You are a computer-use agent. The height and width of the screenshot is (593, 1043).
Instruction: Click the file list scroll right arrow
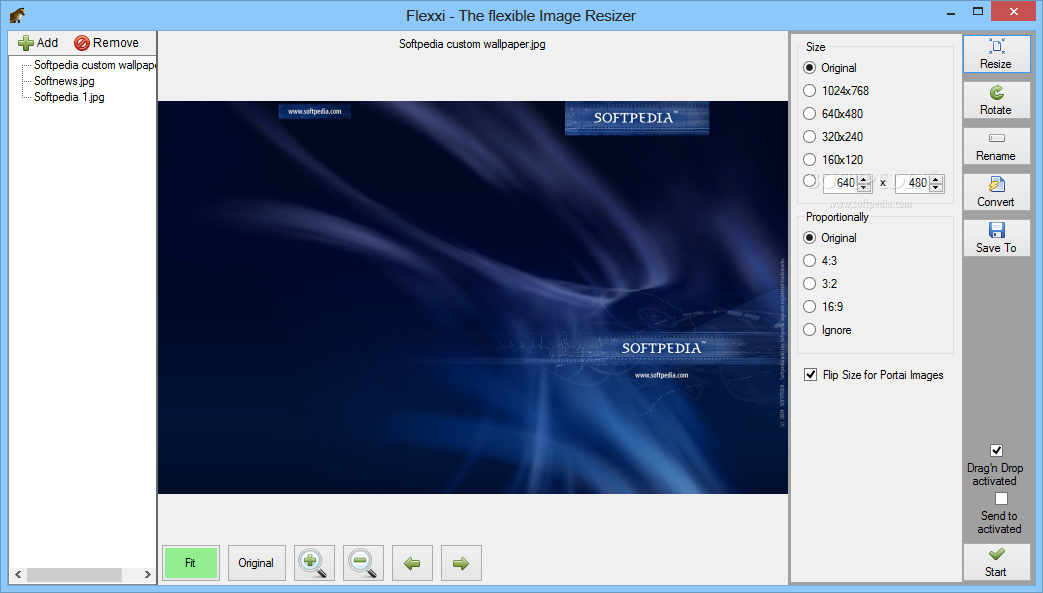[148, 574]
